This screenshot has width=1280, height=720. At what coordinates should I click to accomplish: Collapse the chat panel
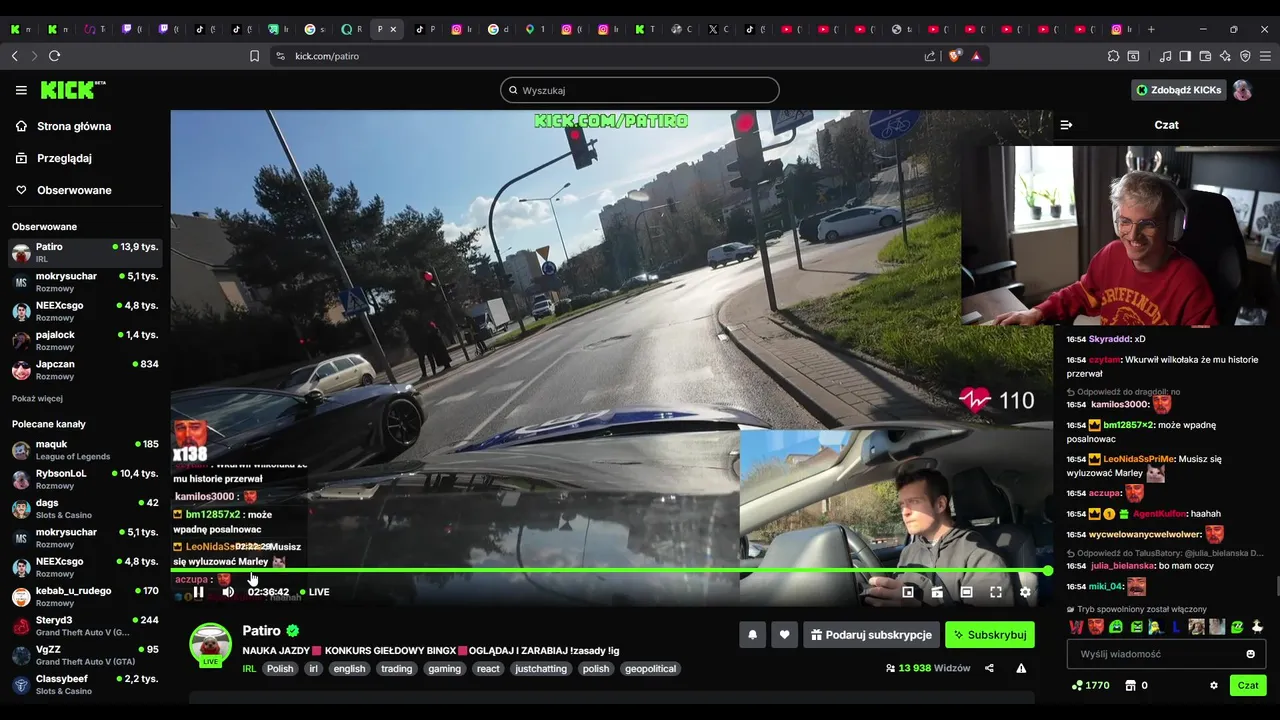[1066, 125]
